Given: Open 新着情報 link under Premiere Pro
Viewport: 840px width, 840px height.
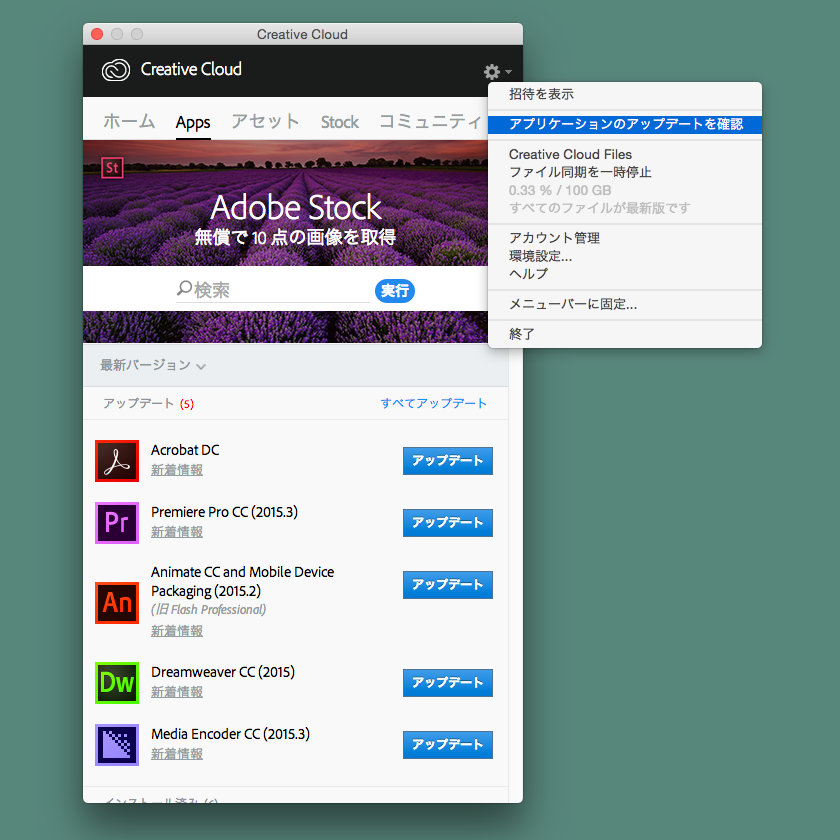Looking at the screenshot, I should [x=177, y=532].
